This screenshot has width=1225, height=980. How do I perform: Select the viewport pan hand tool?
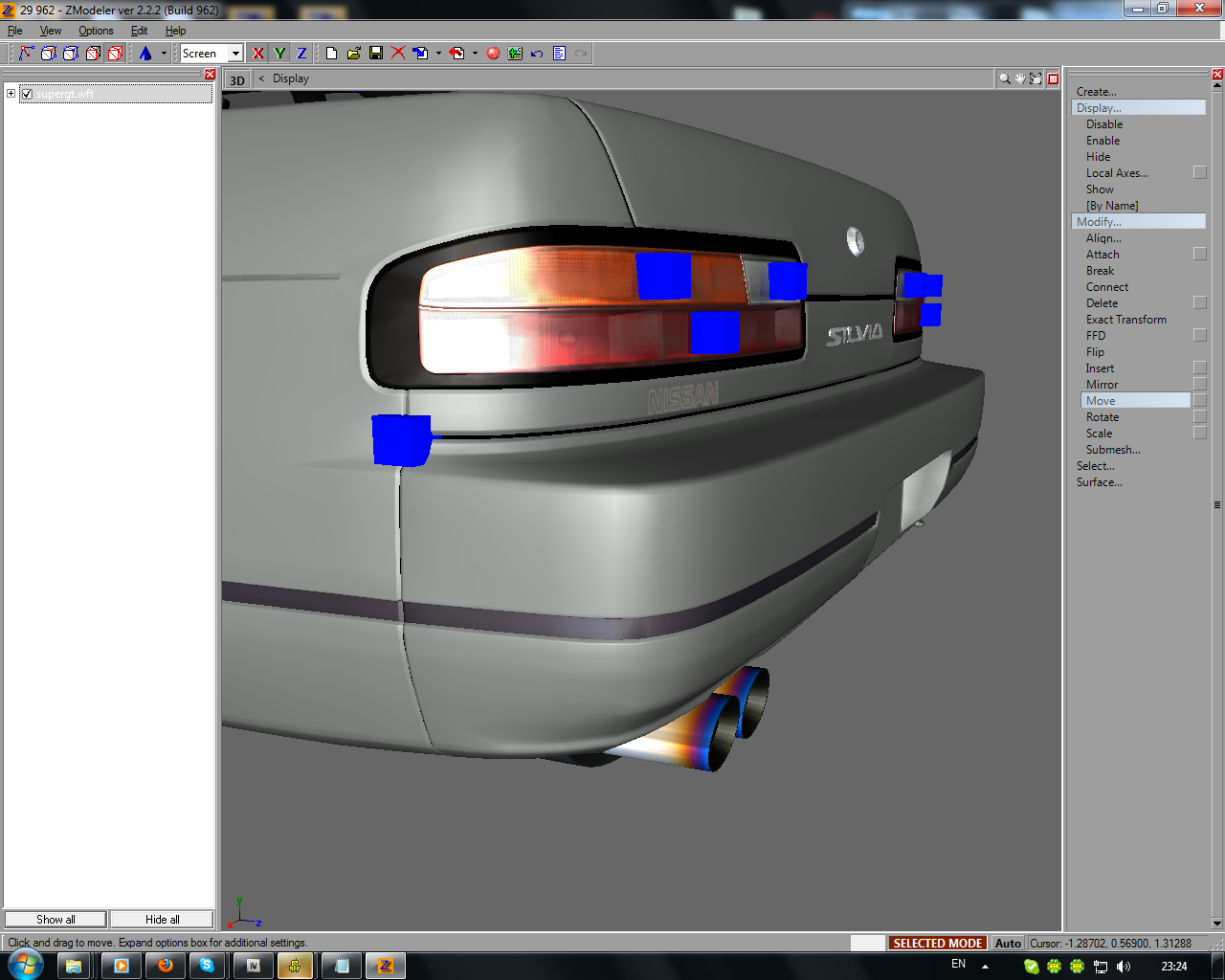pyautogui.click(x=1020, y=78)
